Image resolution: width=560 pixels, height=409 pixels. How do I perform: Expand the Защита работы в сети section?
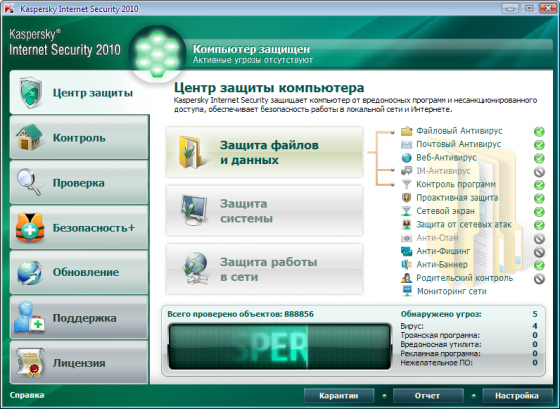point(265,269)
